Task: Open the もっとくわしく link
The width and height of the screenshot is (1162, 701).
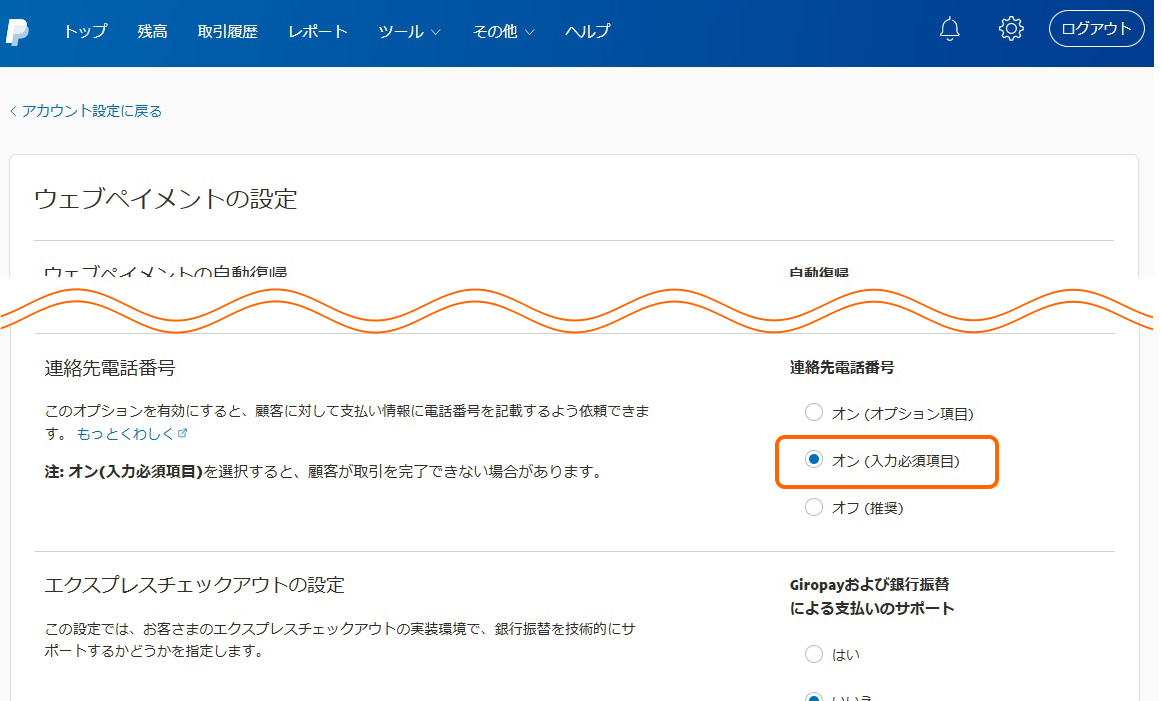Action: (125, 434)
